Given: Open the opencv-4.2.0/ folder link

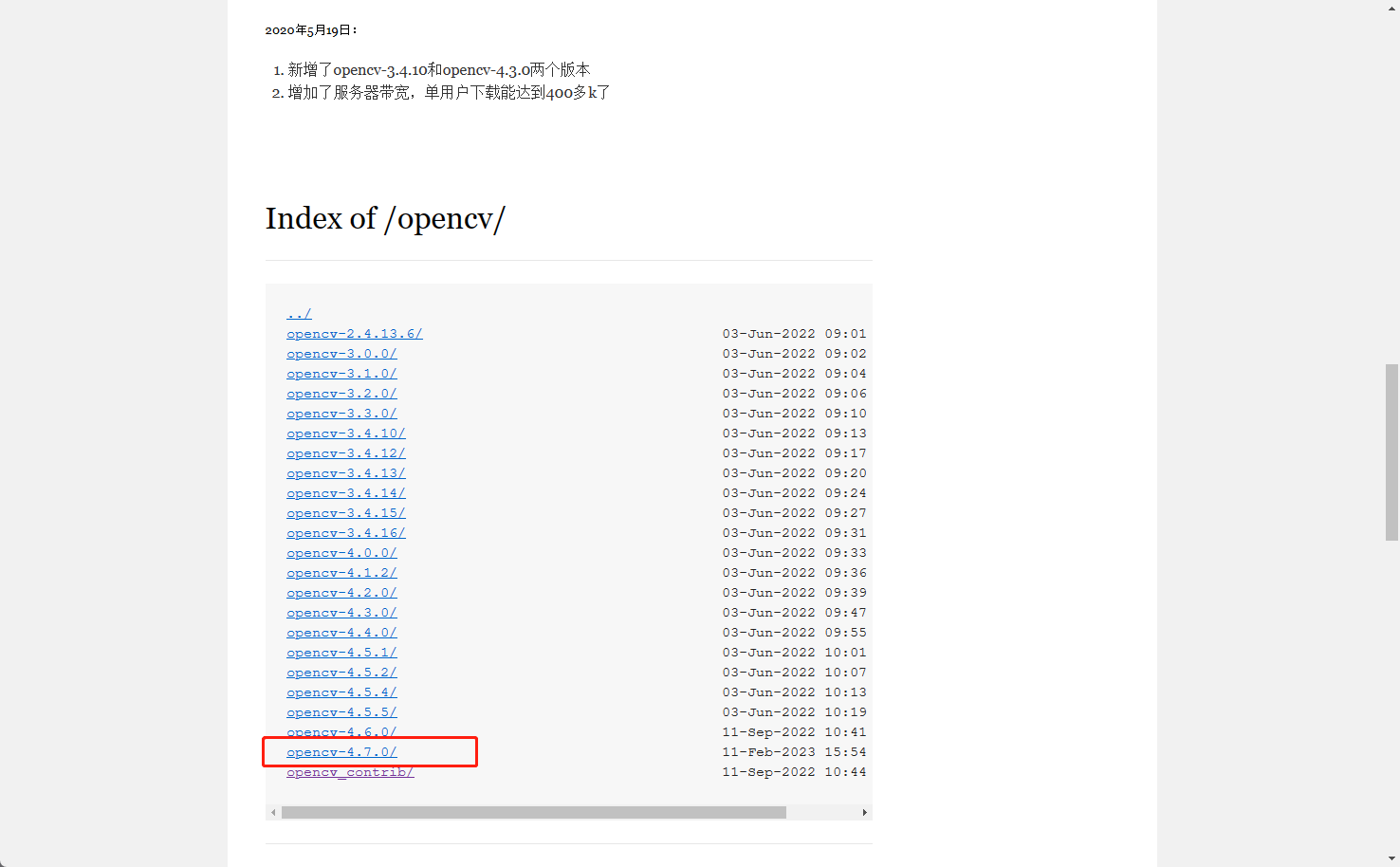Looking at the screenshot, I should point(341,593).
